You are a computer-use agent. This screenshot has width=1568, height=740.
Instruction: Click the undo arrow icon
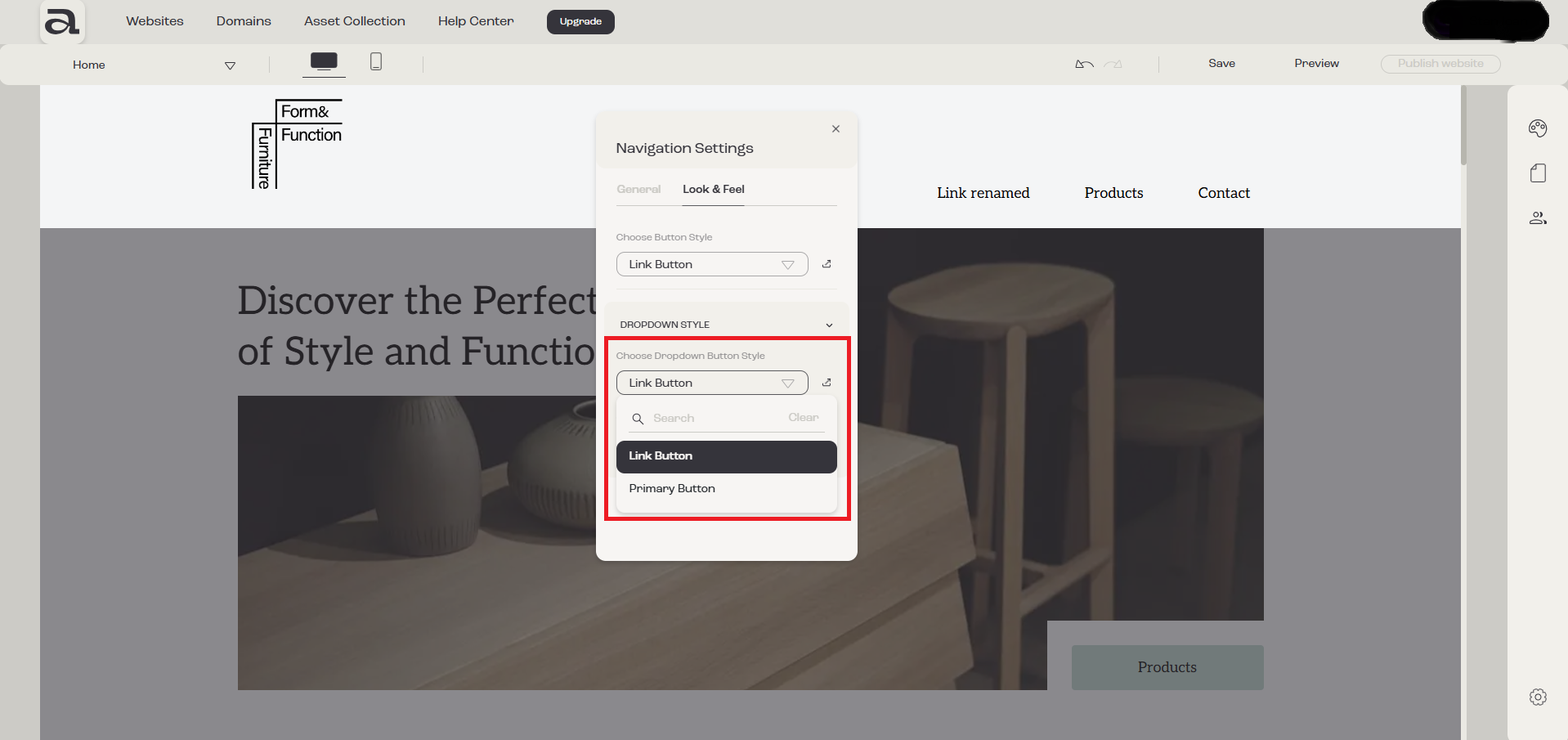[x=1084, y=64]
